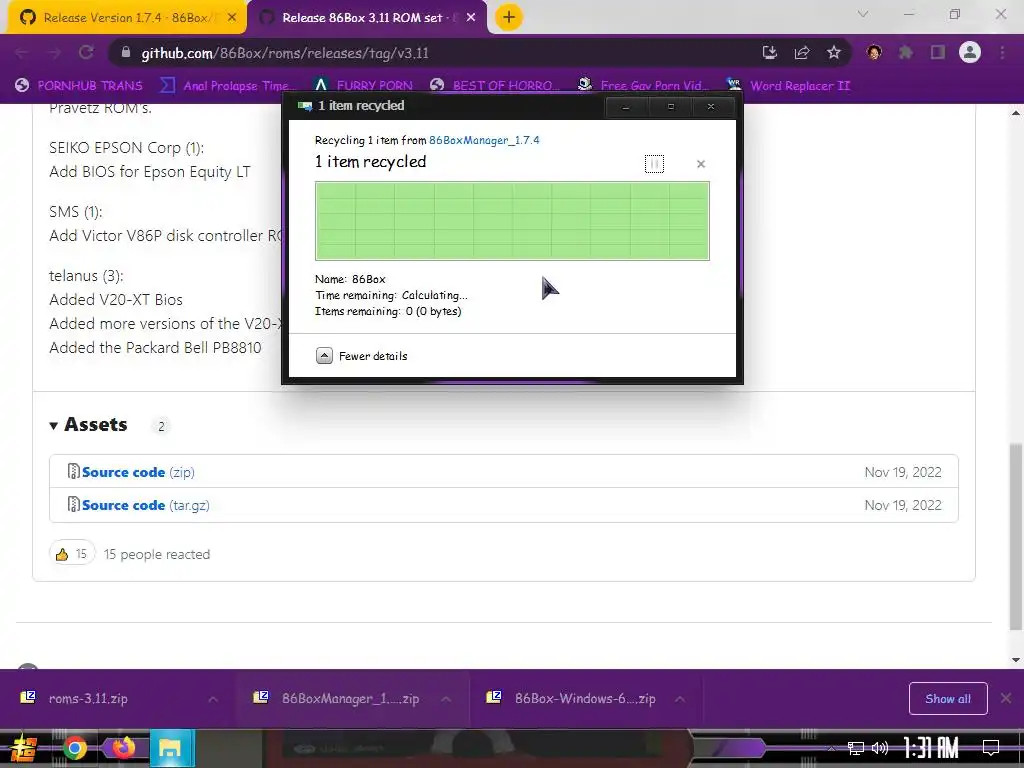Open the volume tray icon

point(880,748)
